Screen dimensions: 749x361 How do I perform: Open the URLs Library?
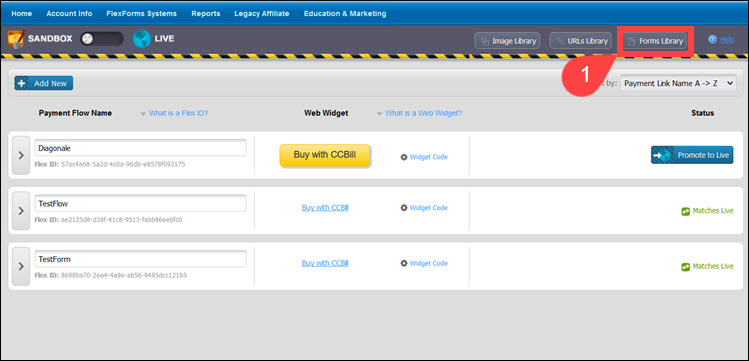(x=581, y=41)
